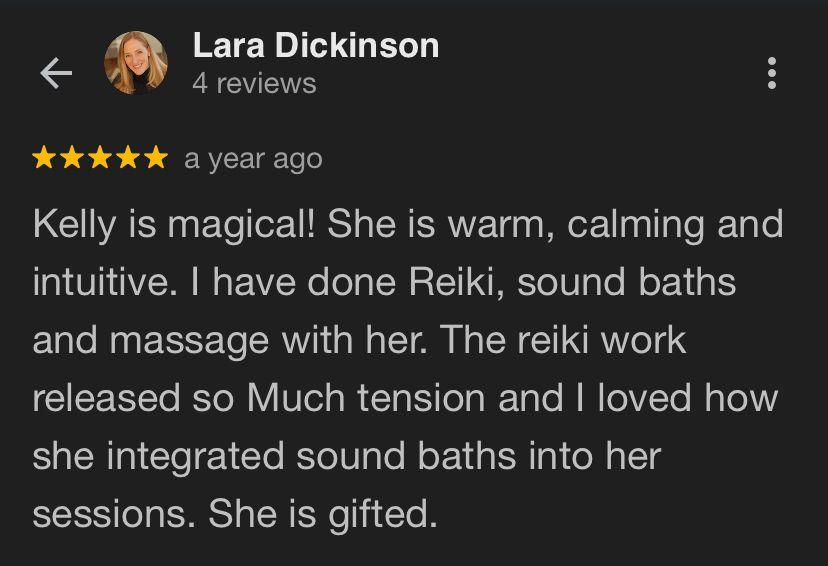Image resolution: width=828 pixels, height=566 pixels.
Task: Click the closing sentence 'She is gifted.'
Action: (323, 514)
